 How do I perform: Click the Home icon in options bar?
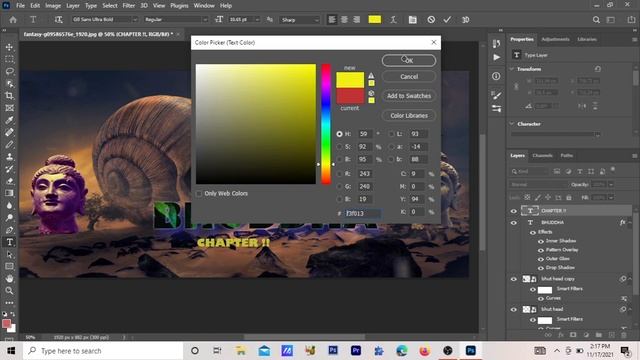point(13,20)
